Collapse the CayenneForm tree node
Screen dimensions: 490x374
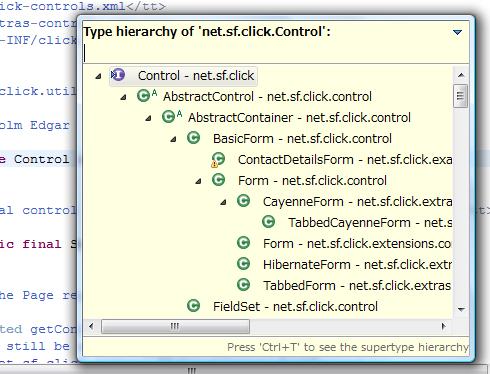(223, 202)
